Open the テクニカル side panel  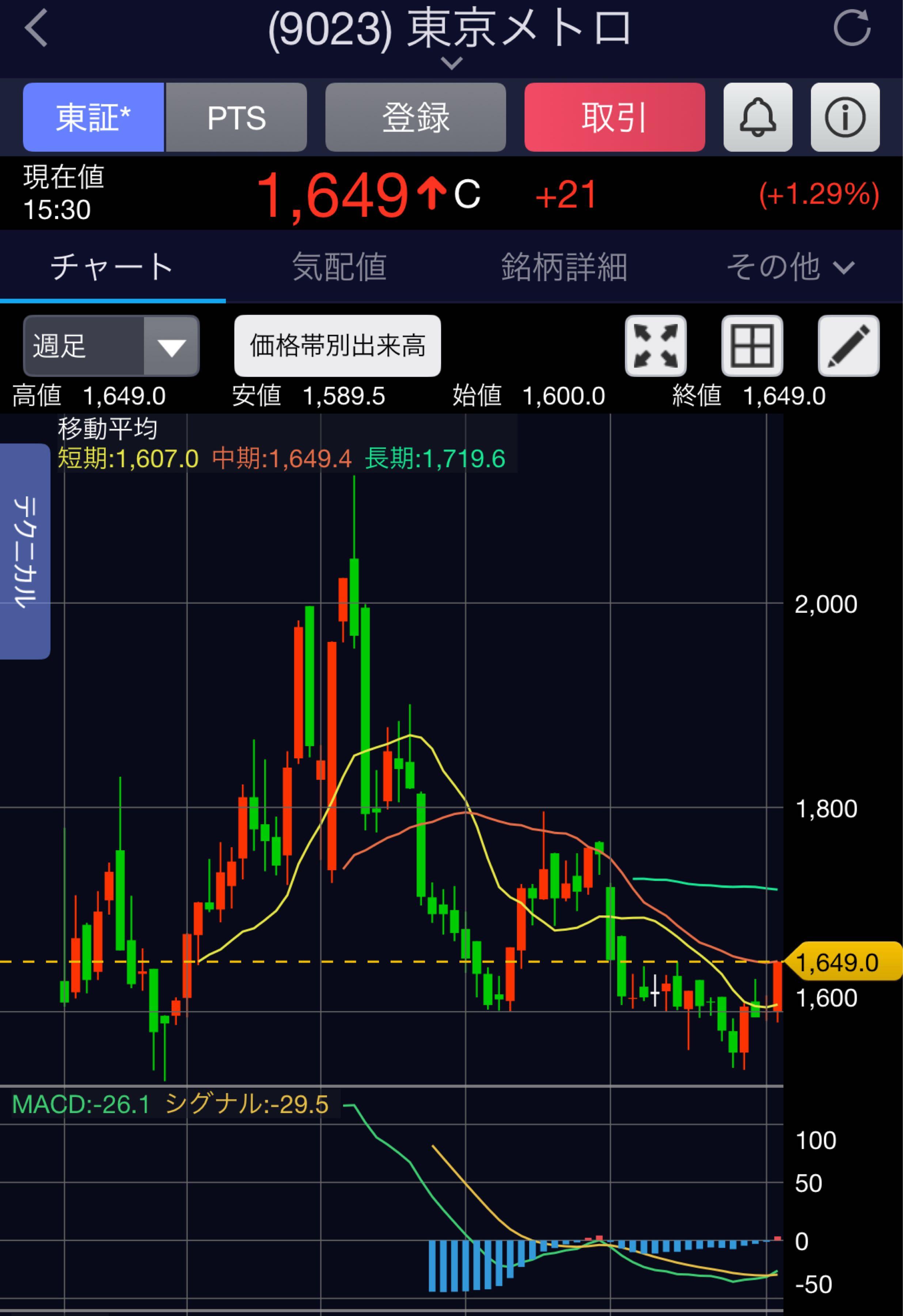click(x=25, y=551)
